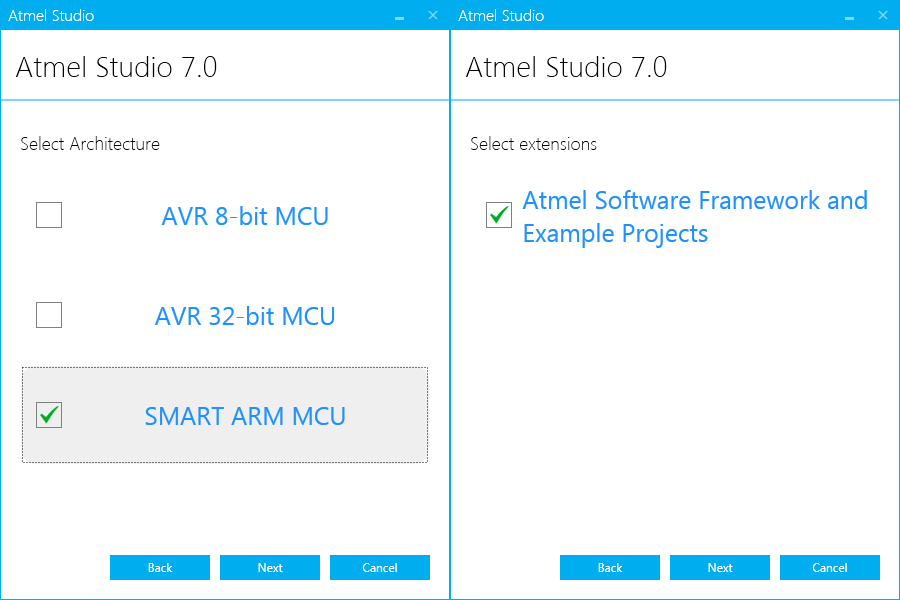
Task: Uncheck the SMART ARM MCU selection
Action: tap(49, 415)
